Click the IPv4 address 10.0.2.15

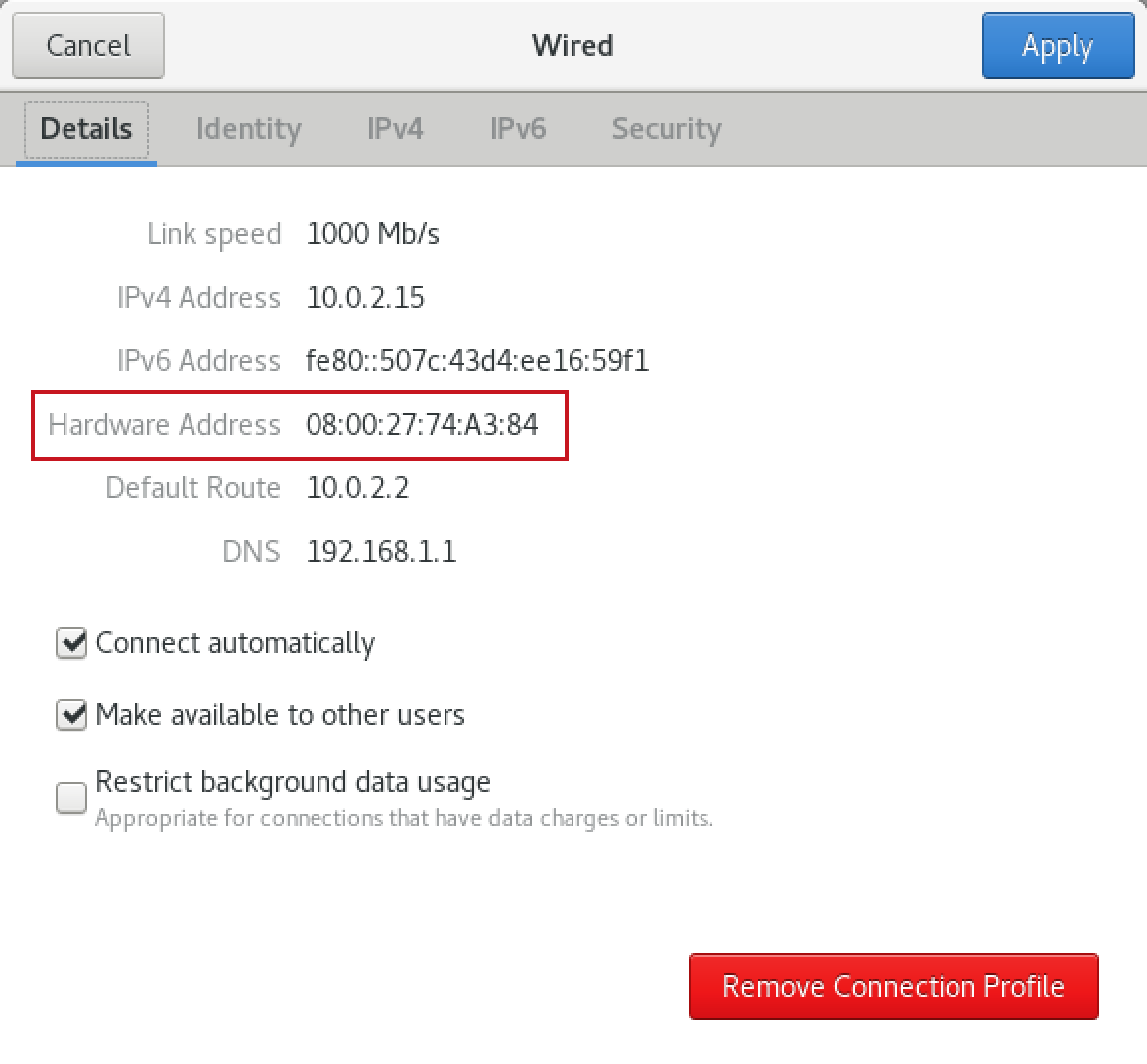click(x=365, y=298)
